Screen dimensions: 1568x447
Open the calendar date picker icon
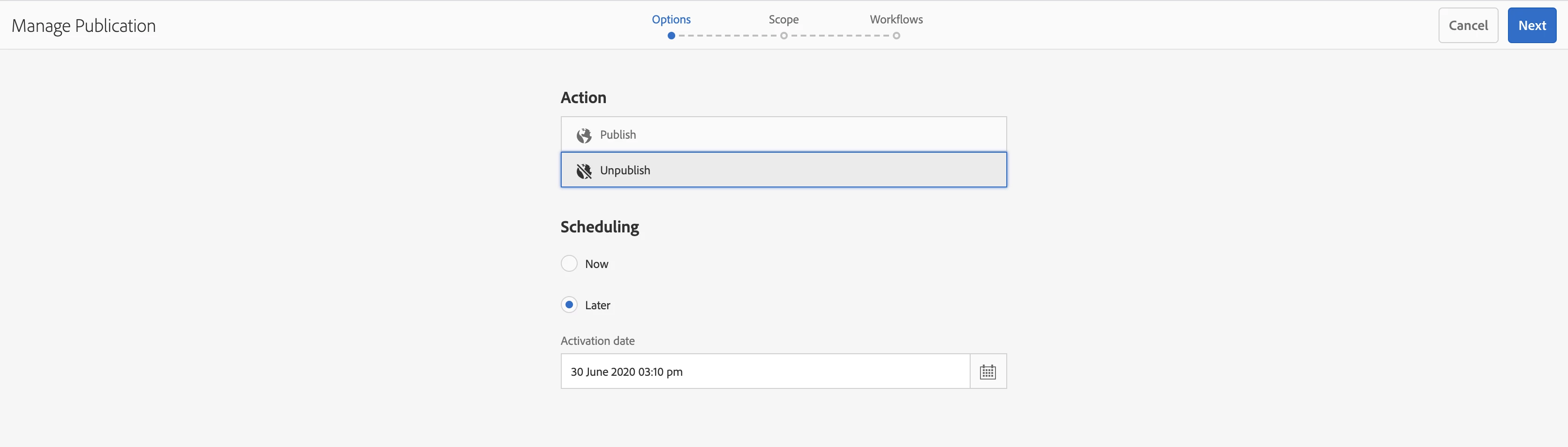988,372
